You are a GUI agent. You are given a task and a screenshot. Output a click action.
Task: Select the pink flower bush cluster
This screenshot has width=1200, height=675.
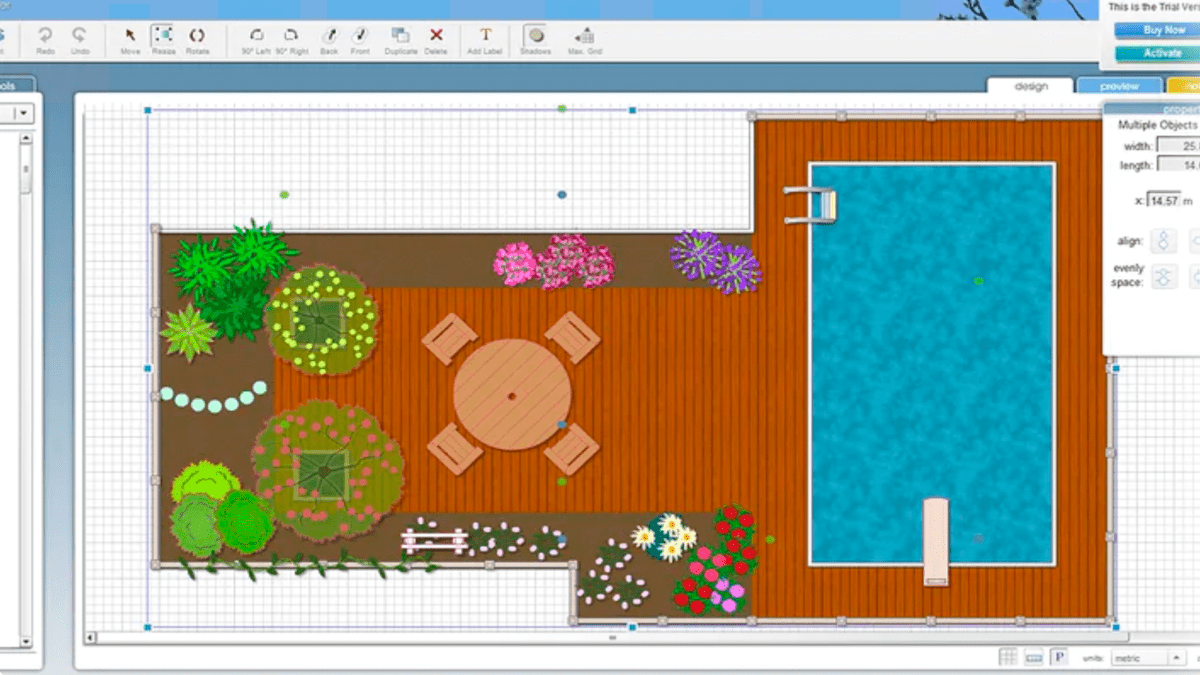(554, 262)
